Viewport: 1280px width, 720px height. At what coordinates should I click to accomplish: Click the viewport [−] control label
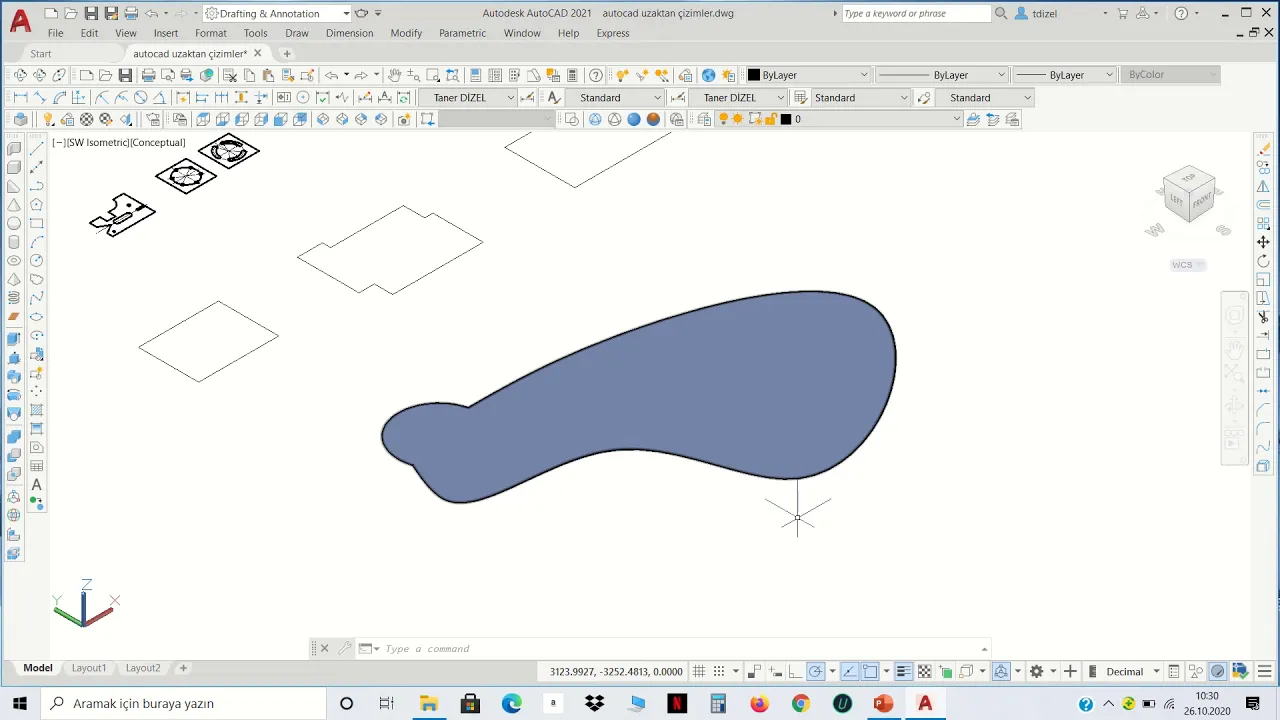(x=59, y=143)
